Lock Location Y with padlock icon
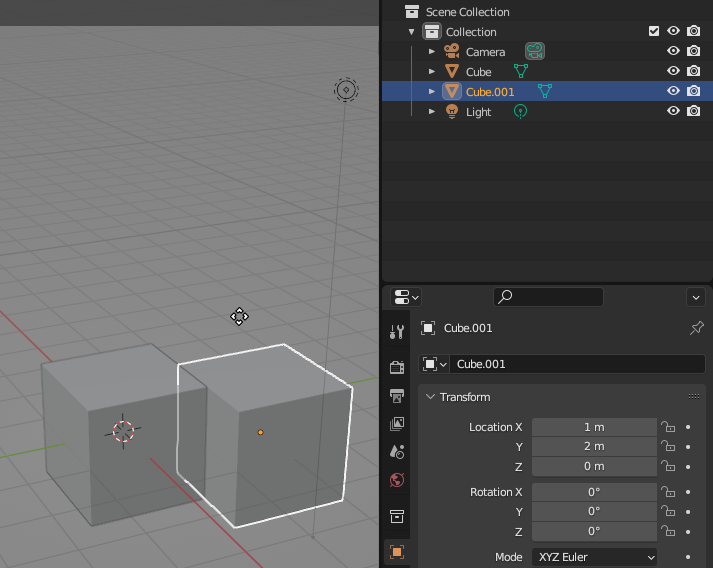Viewport: 713px width, 568px height. pos(668,446)
